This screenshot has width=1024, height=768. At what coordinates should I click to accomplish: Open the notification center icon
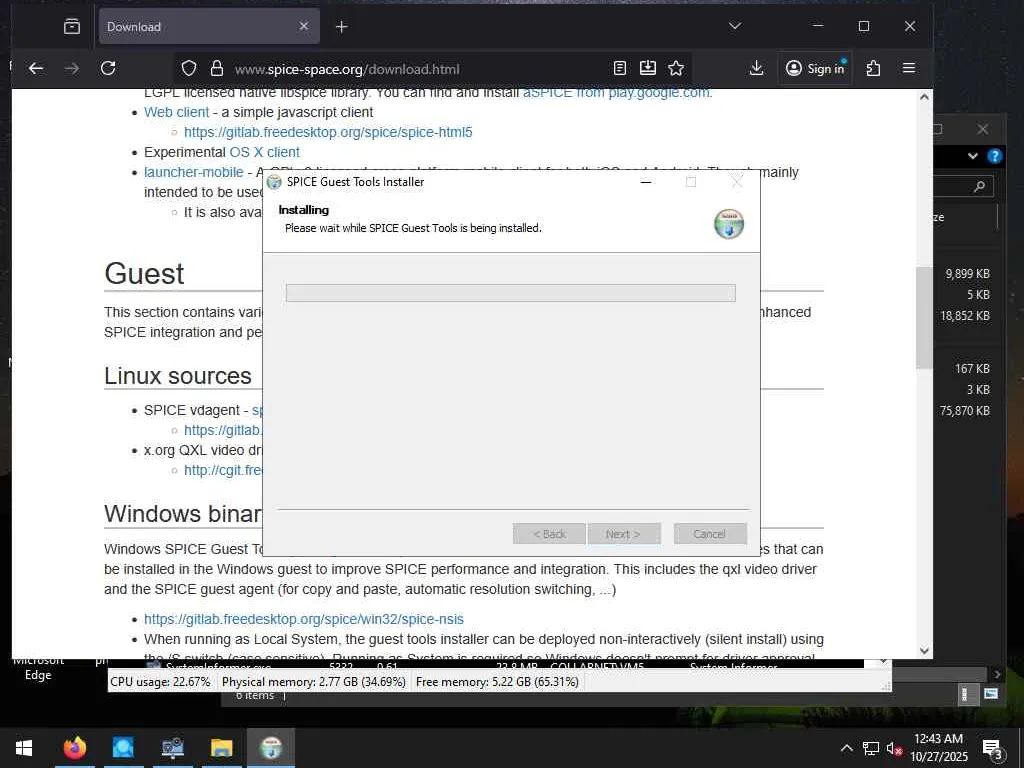[x=993, y=749]
